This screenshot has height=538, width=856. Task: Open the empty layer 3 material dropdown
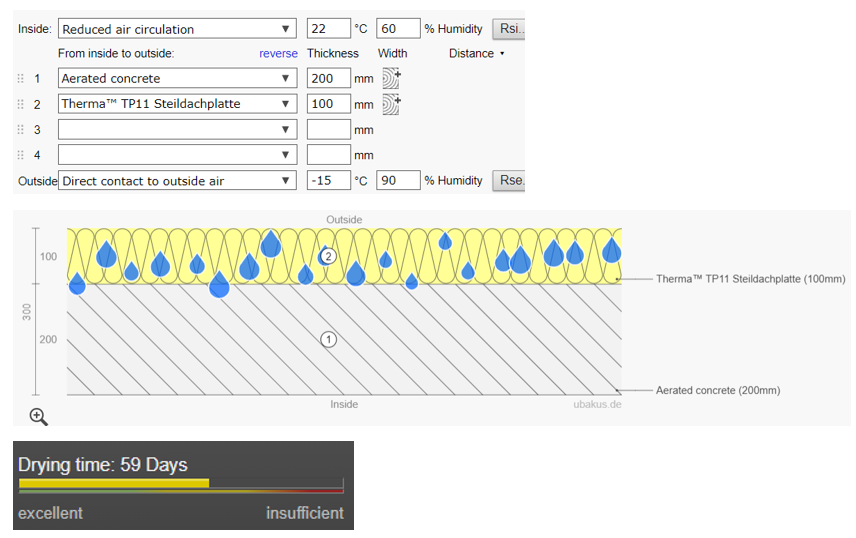coord(178,130)
